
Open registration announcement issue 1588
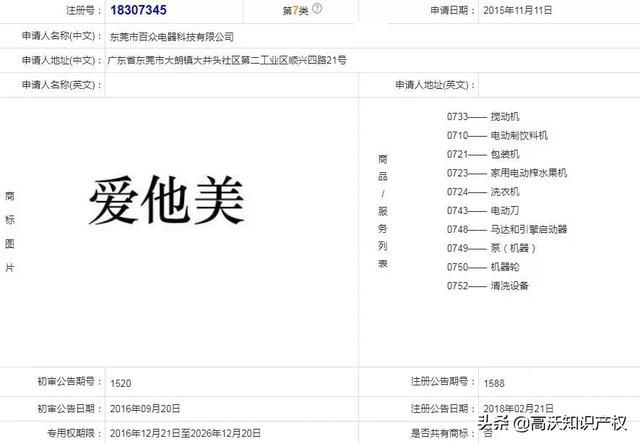coord(494,383)
